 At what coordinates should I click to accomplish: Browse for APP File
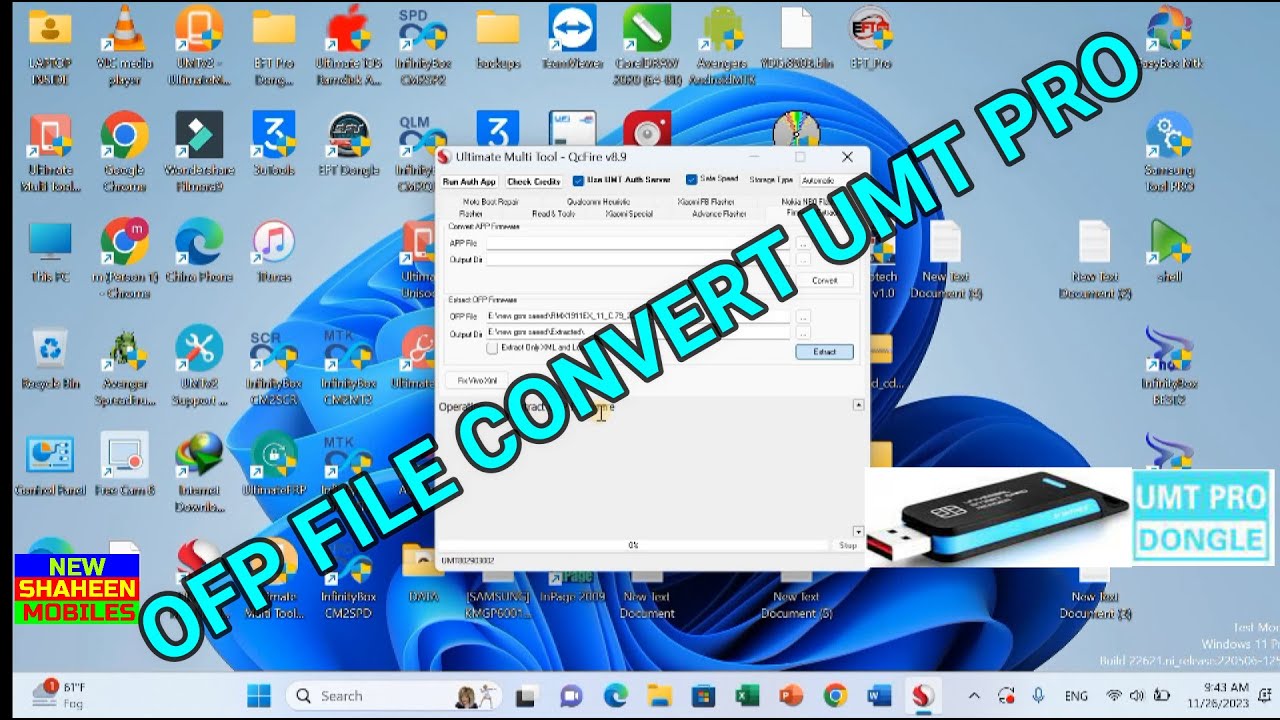[803, 243]
